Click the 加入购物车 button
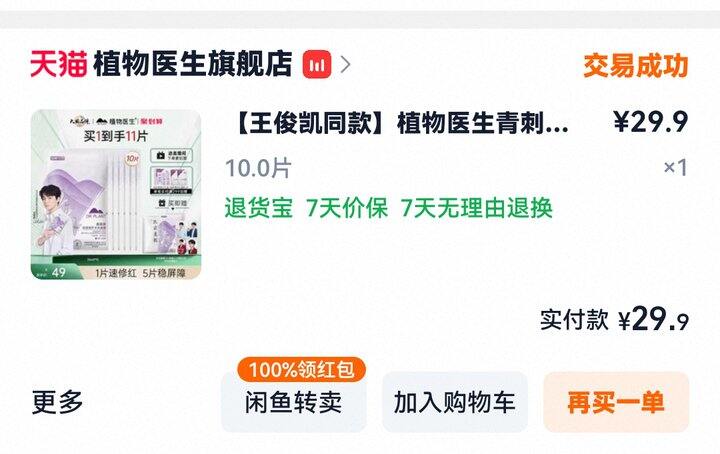Image resolution: width=720 pixels, height=454 pixels. 455,403
